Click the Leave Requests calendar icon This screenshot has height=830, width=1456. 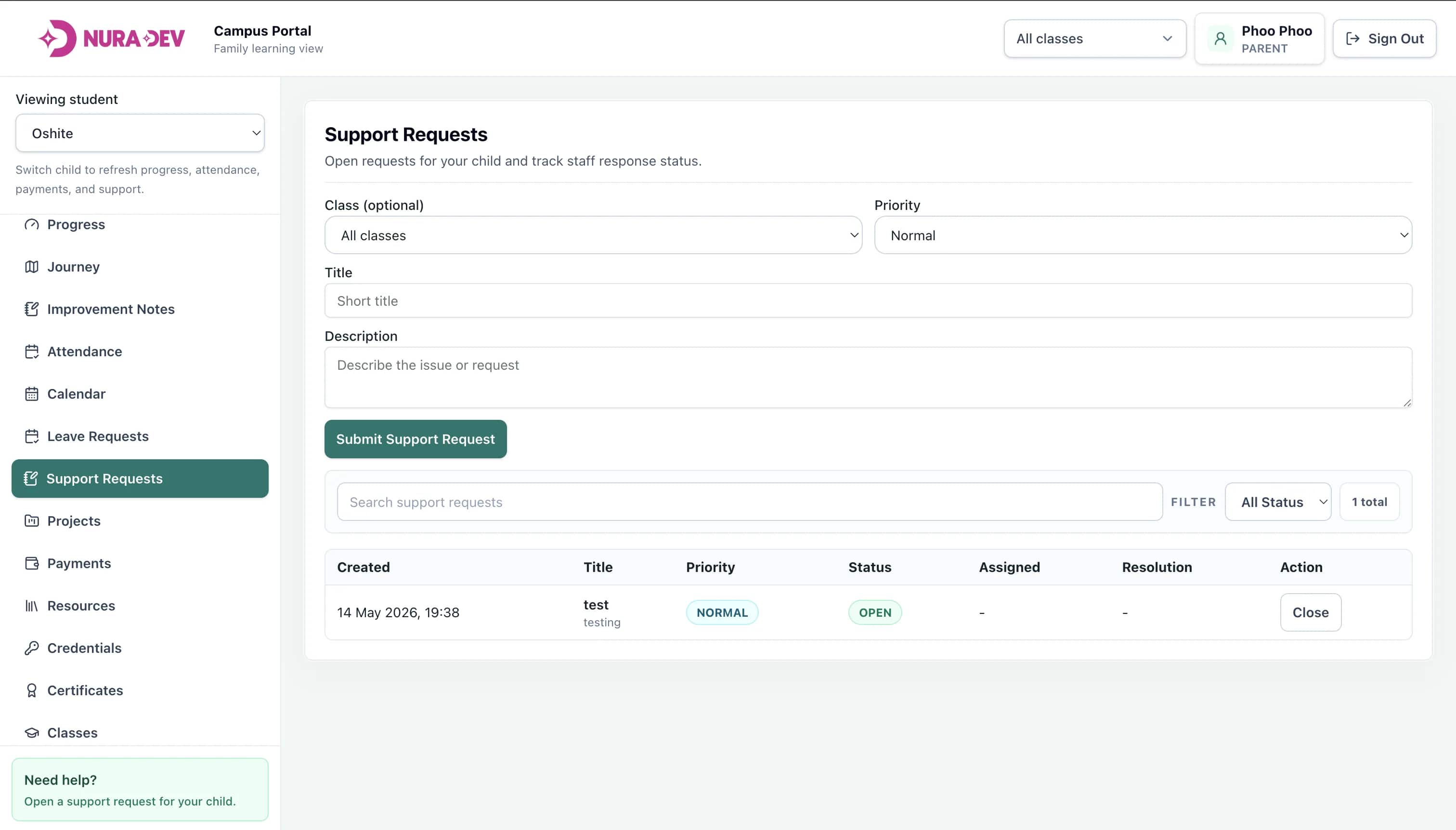pyautogui.click(x=32, y=436)
